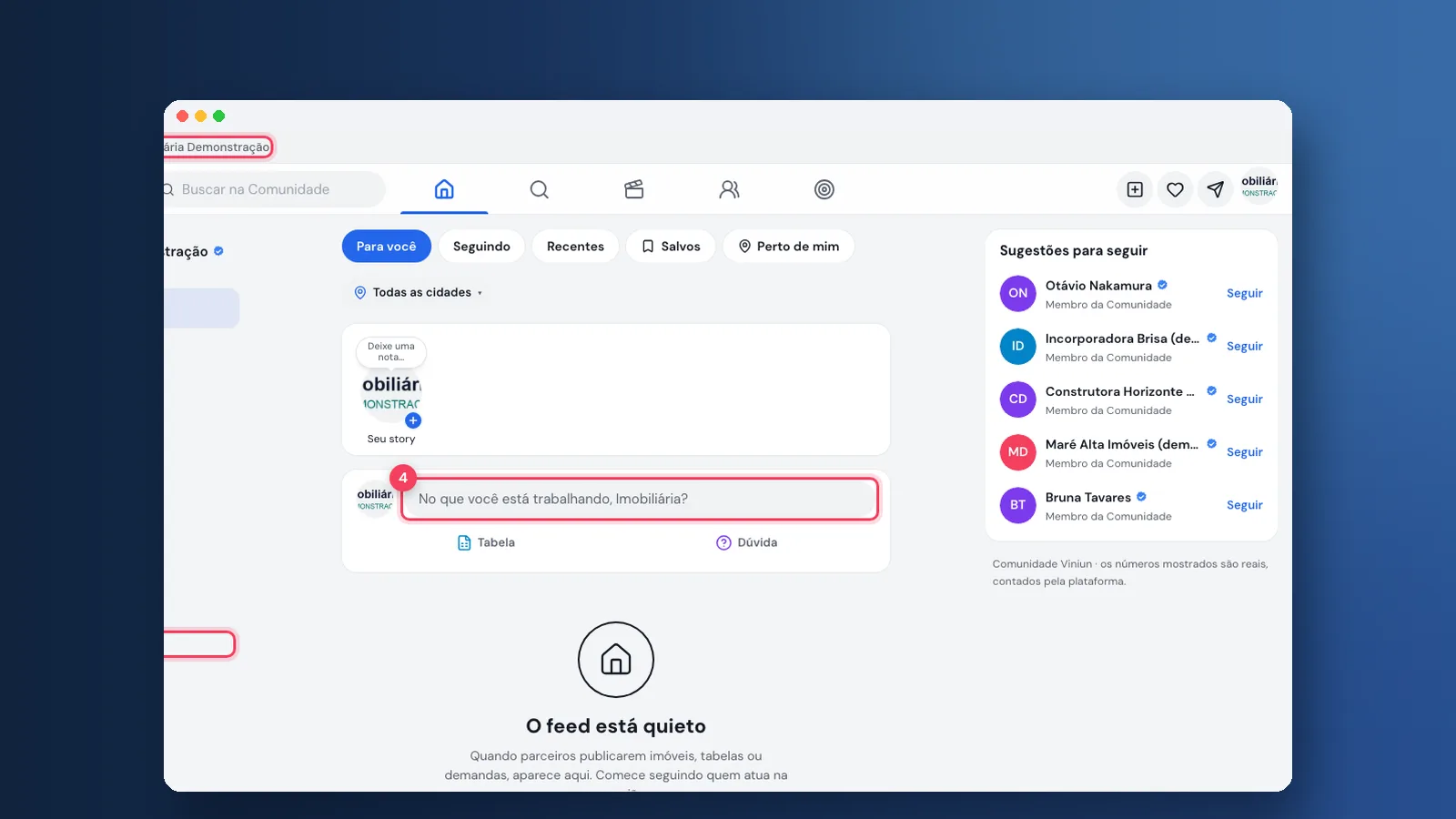Open the Salvos tab

click(x=671, y=247)
